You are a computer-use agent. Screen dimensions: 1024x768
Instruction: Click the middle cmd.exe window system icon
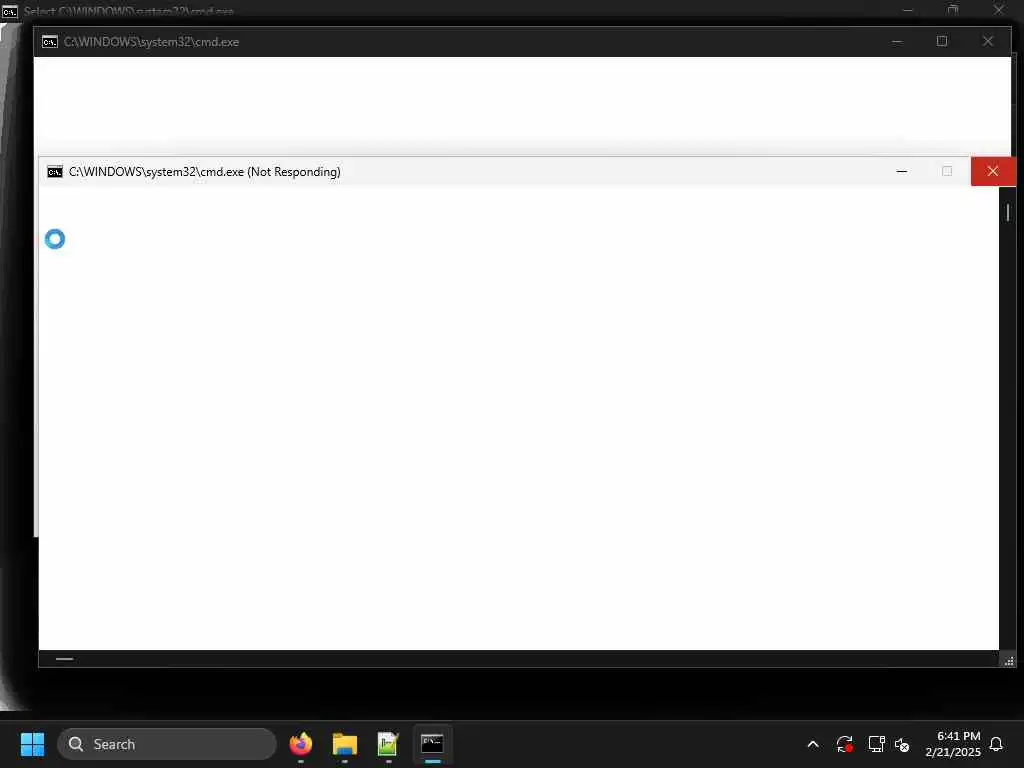[x=50, y=42]
